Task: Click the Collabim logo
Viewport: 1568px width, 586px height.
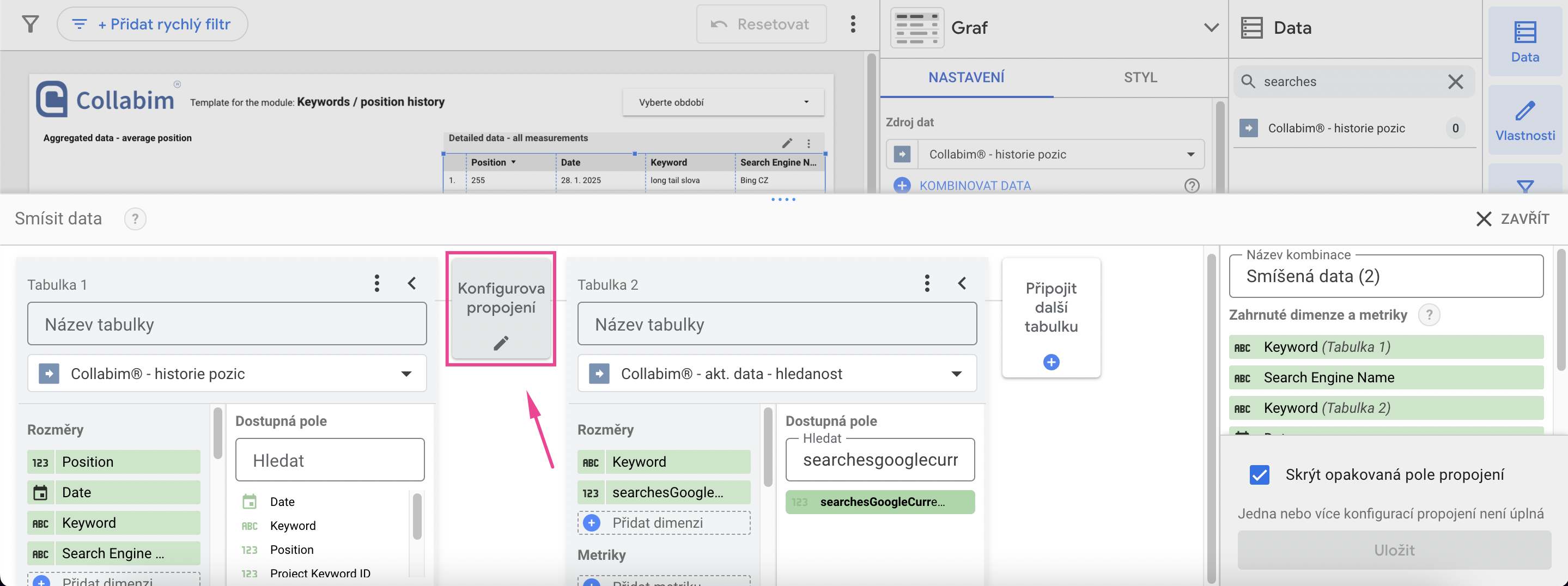Action: point(106,99)
